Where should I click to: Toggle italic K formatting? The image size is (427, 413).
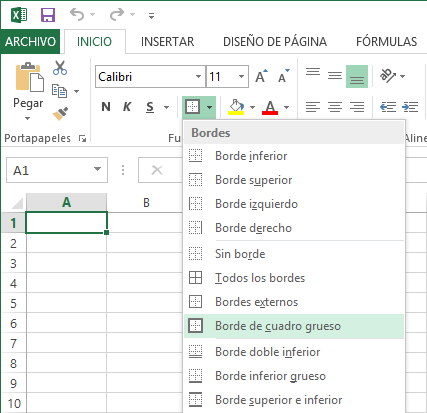(x=127, y=107)
